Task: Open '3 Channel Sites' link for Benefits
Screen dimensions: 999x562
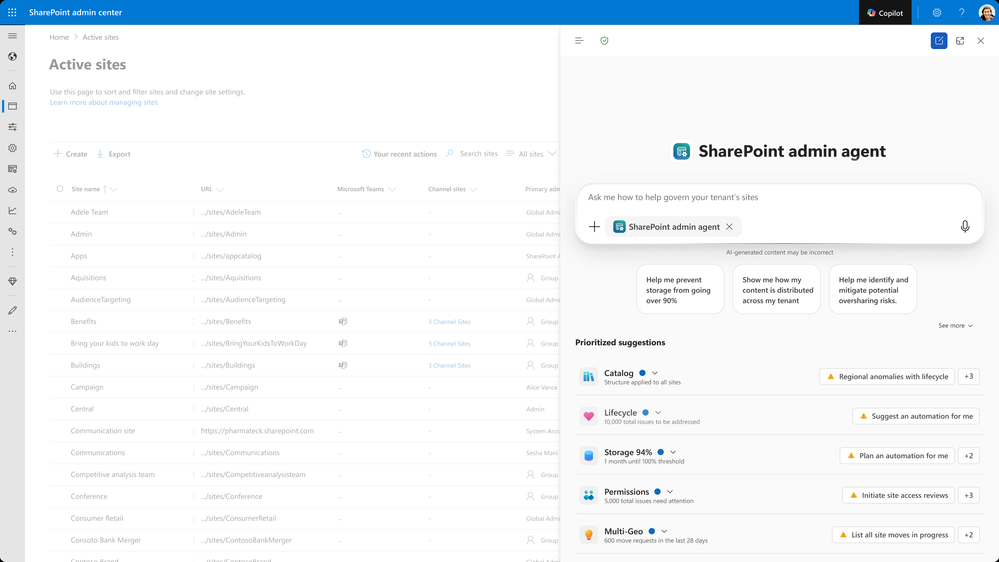Action: click(x=449, y=322)
